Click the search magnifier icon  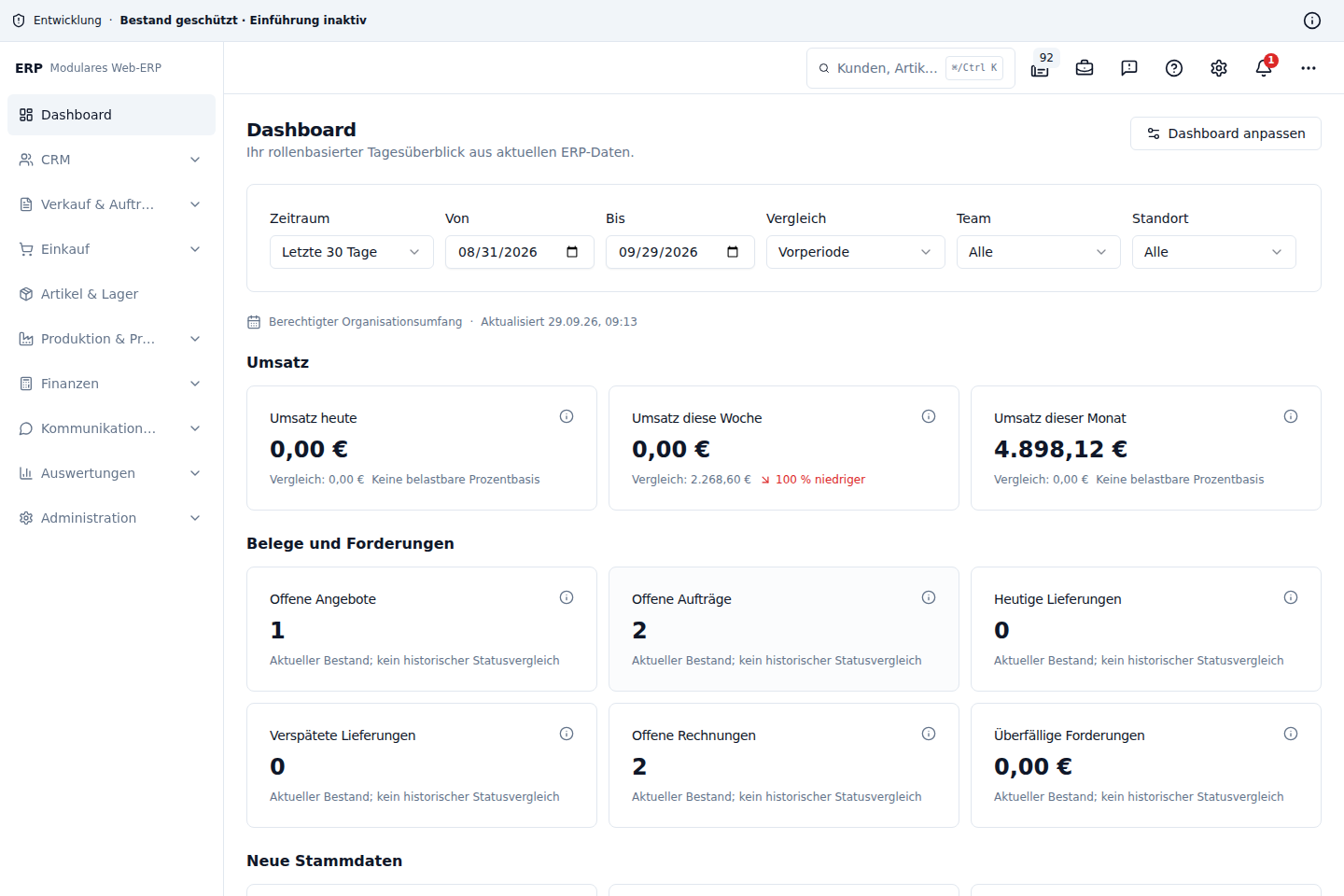tap(824, 68)
